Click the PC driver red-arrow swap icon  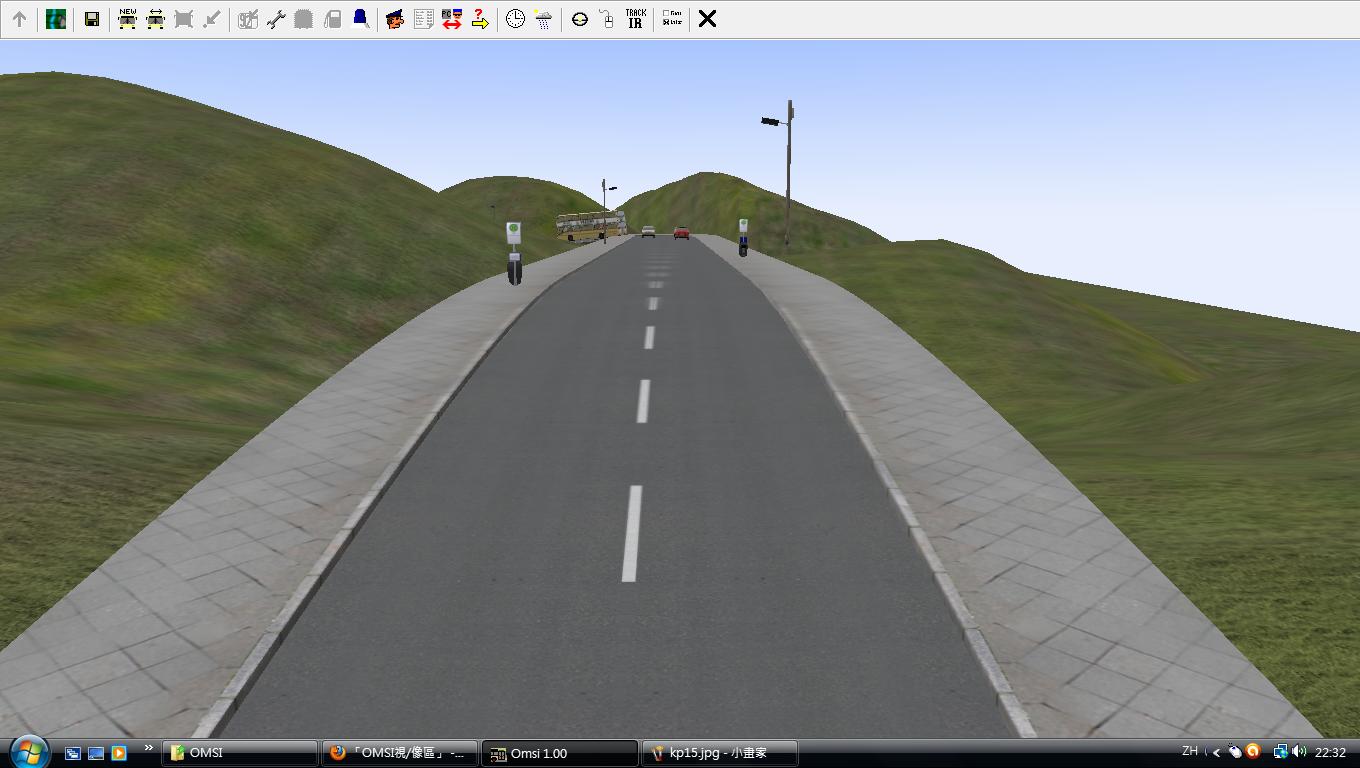point(451,19)
